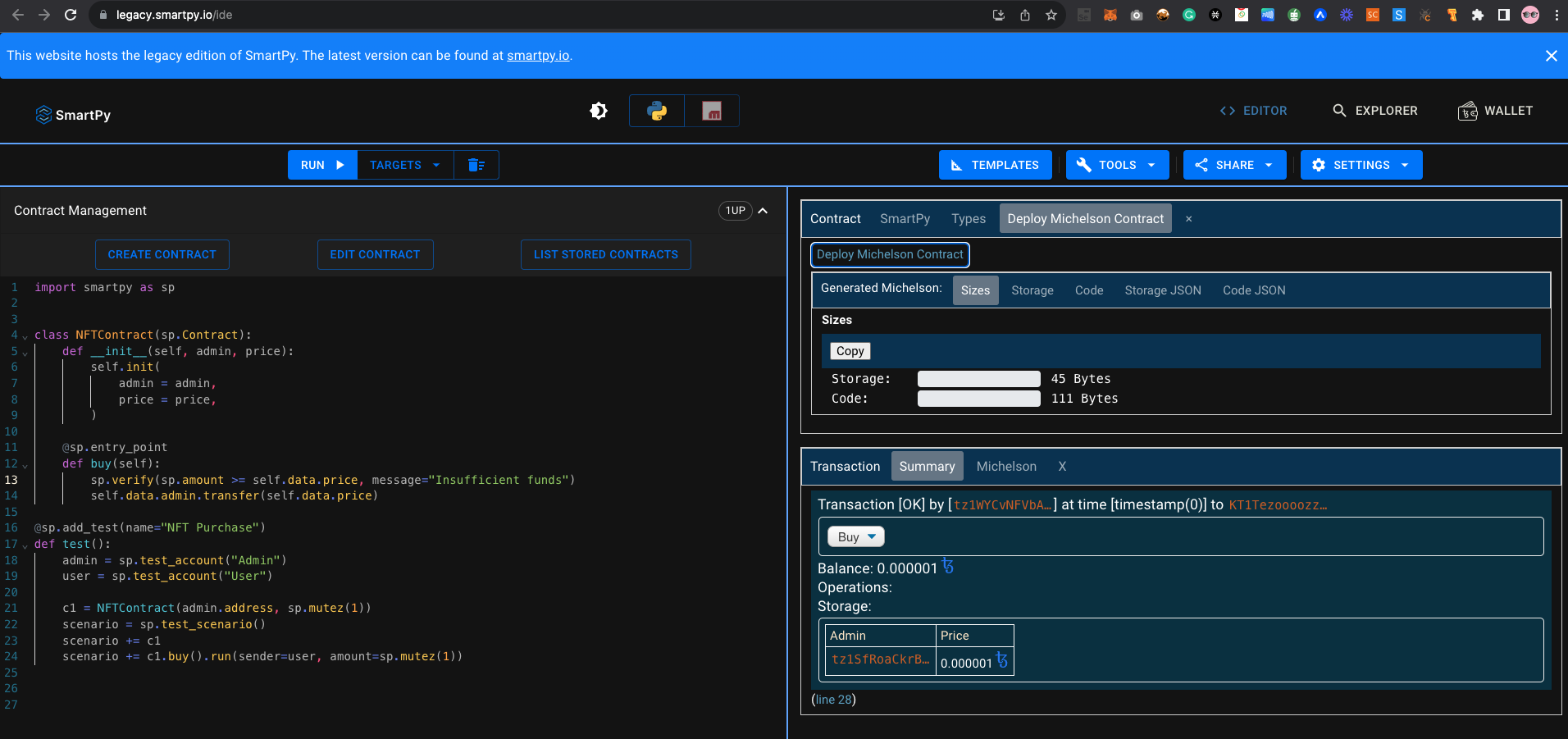Copy the sizes output
Viewport: 1568px width, 739px height.
(x=850, y=351)
